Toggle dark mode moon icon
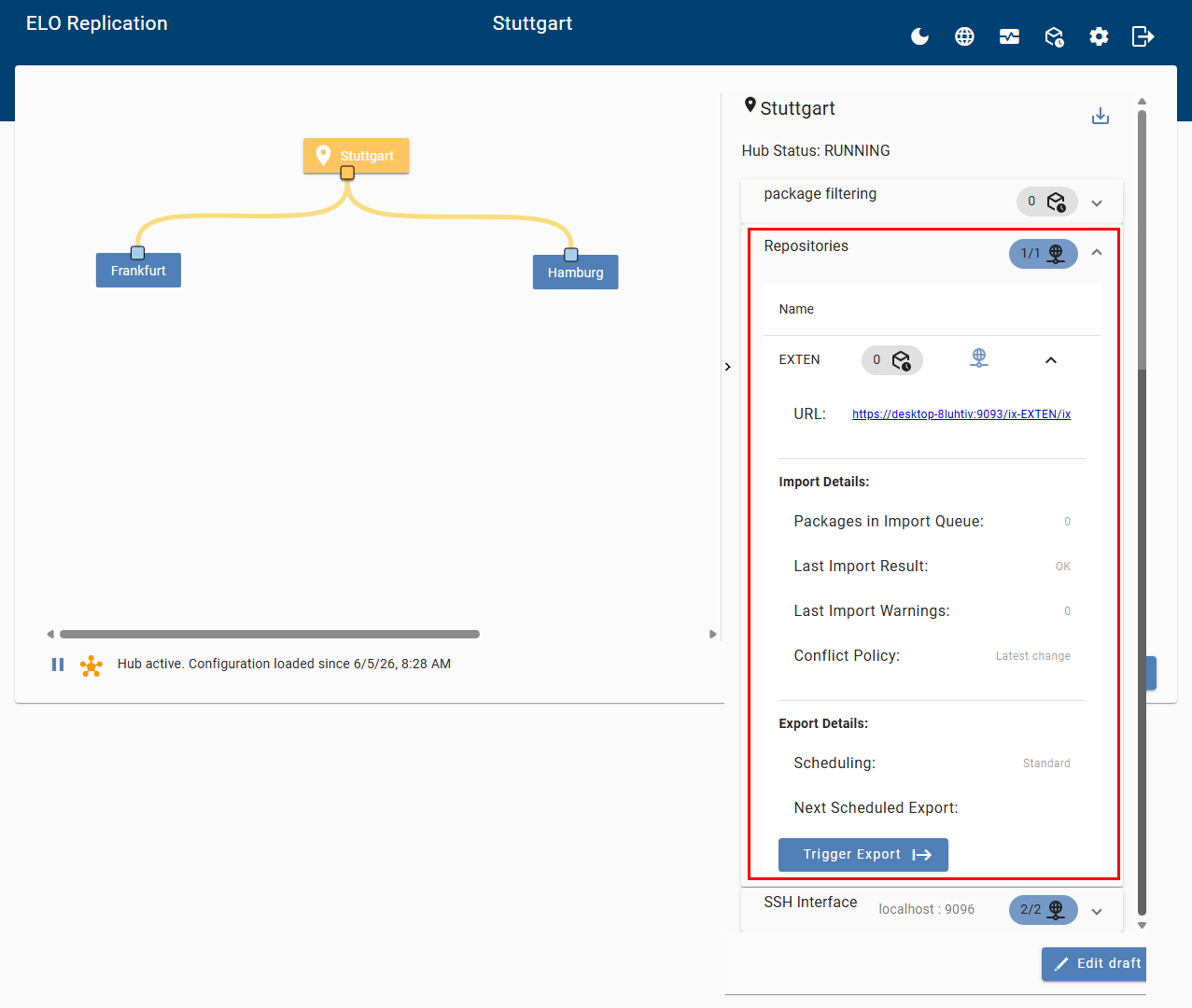Viewport: 1192px width, 1008px height. [919, 36]
